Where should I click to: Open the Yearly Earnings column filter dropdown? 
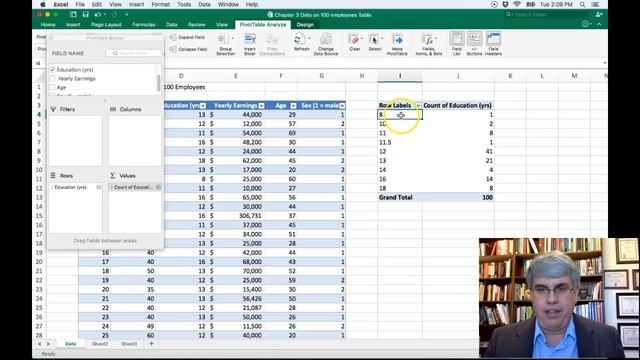click(261, 106)
